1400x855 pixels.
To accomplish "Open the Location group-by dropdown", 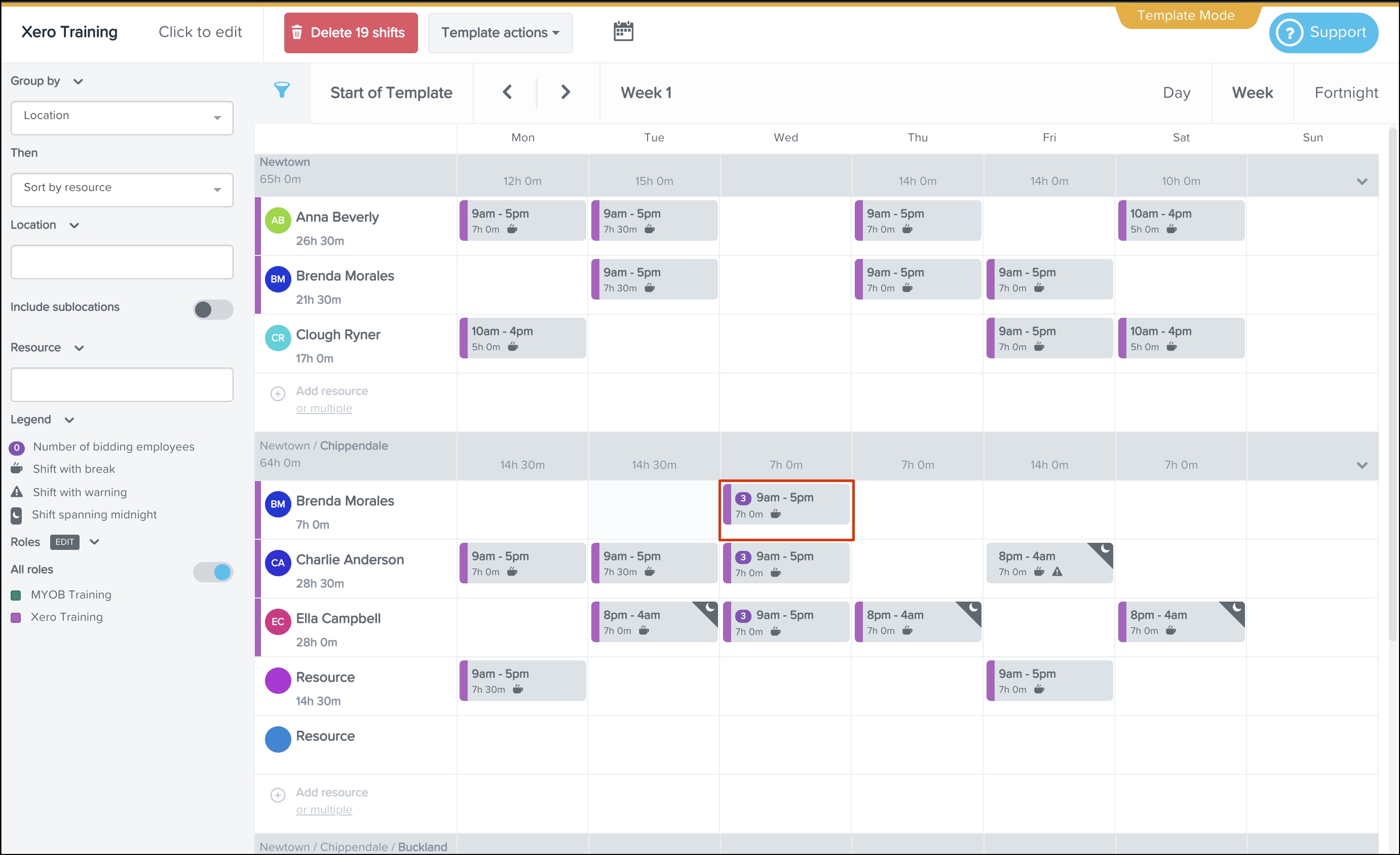I will click(122, 118).
